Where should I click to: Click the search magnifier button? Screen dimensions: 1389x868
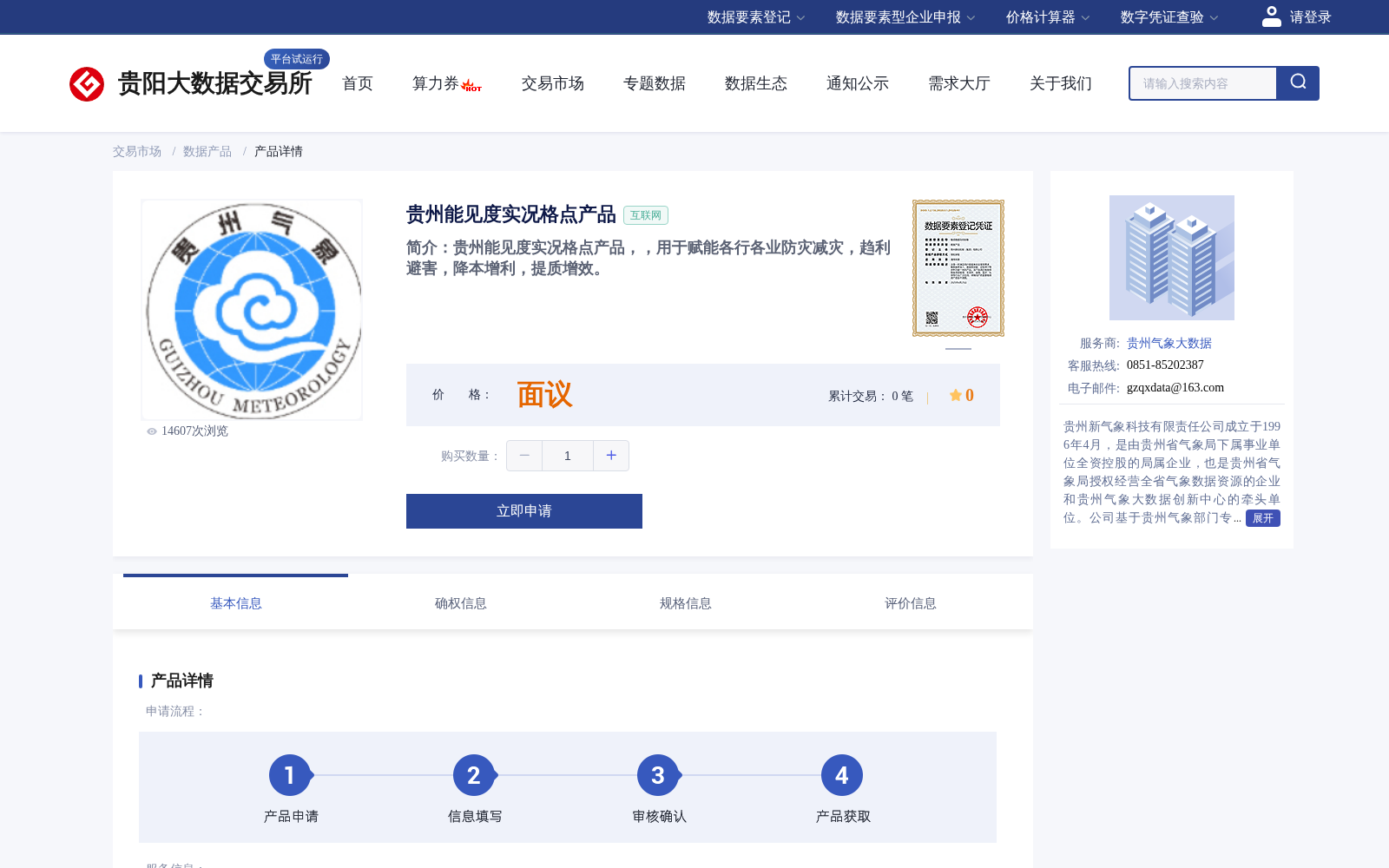coord(1298,83)
